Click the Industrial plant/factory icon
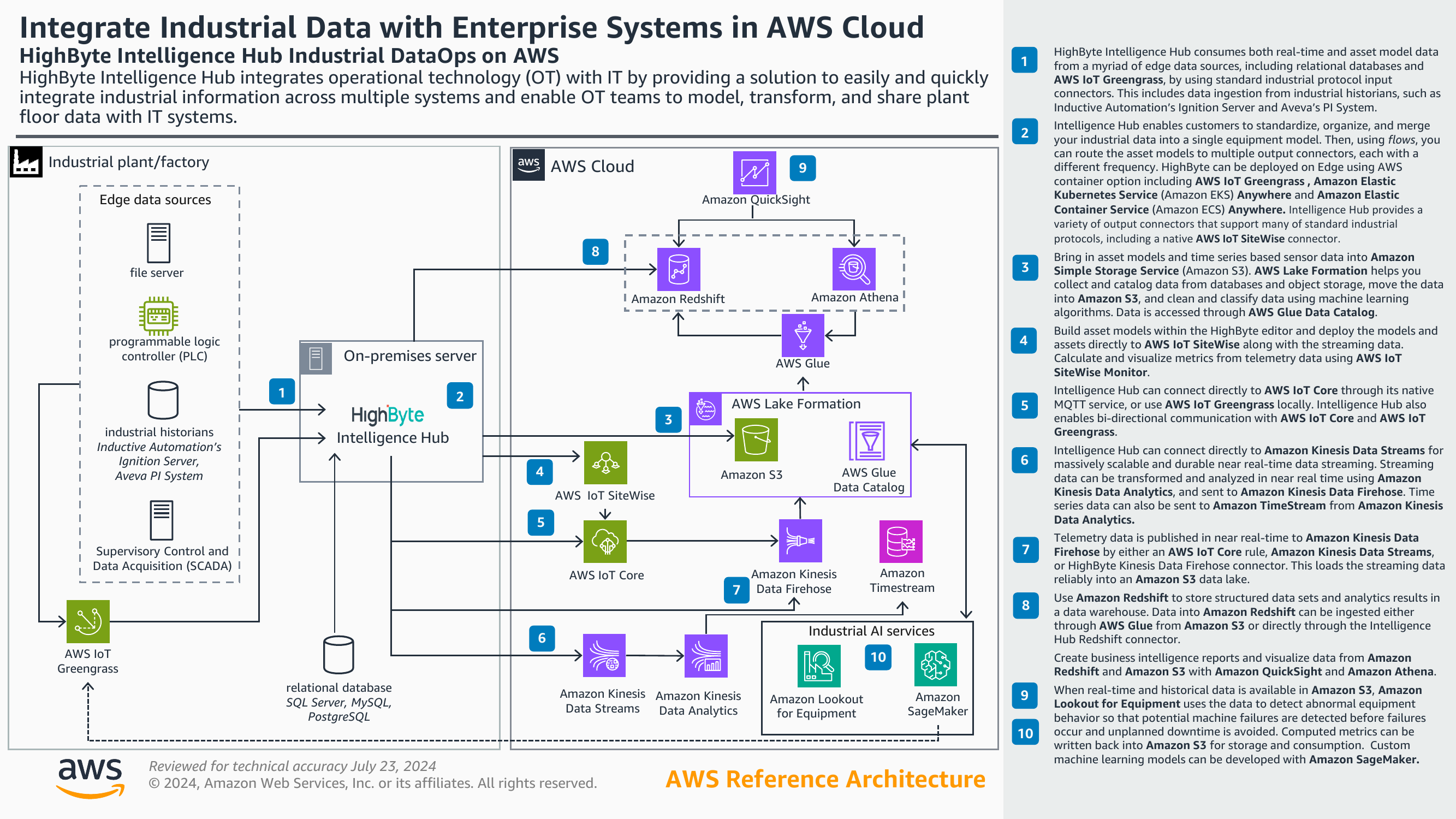 tap(26, 162)
